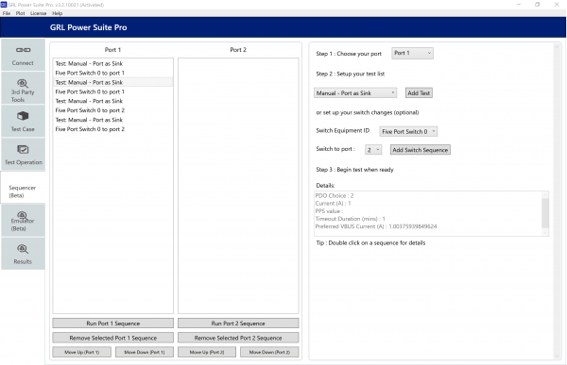The image size is (567, 365).
Task: Click Move Down (Port 1) button
Action: click(x=144, y=352)
